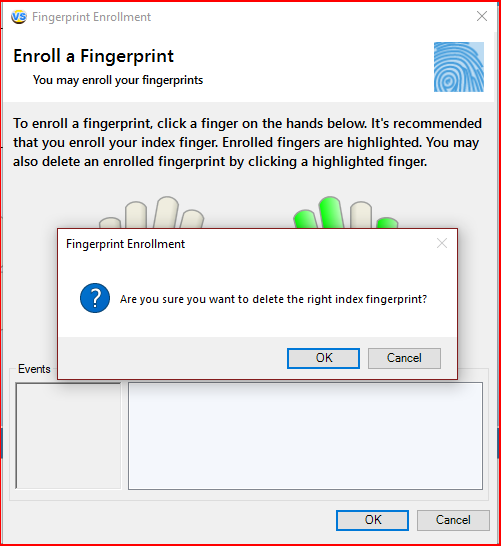Click the confirmation dialog's title bar text
This screenshot has width=501, height=546.
(125, 244)
